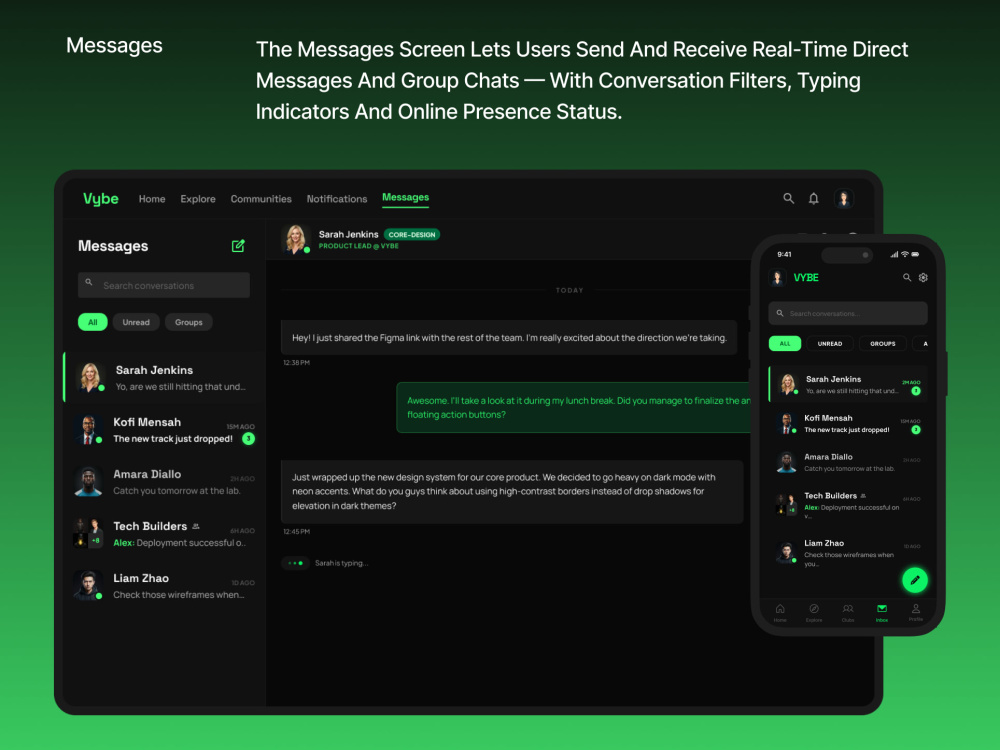Select the All filter chip on desktop

coord(92,322)
